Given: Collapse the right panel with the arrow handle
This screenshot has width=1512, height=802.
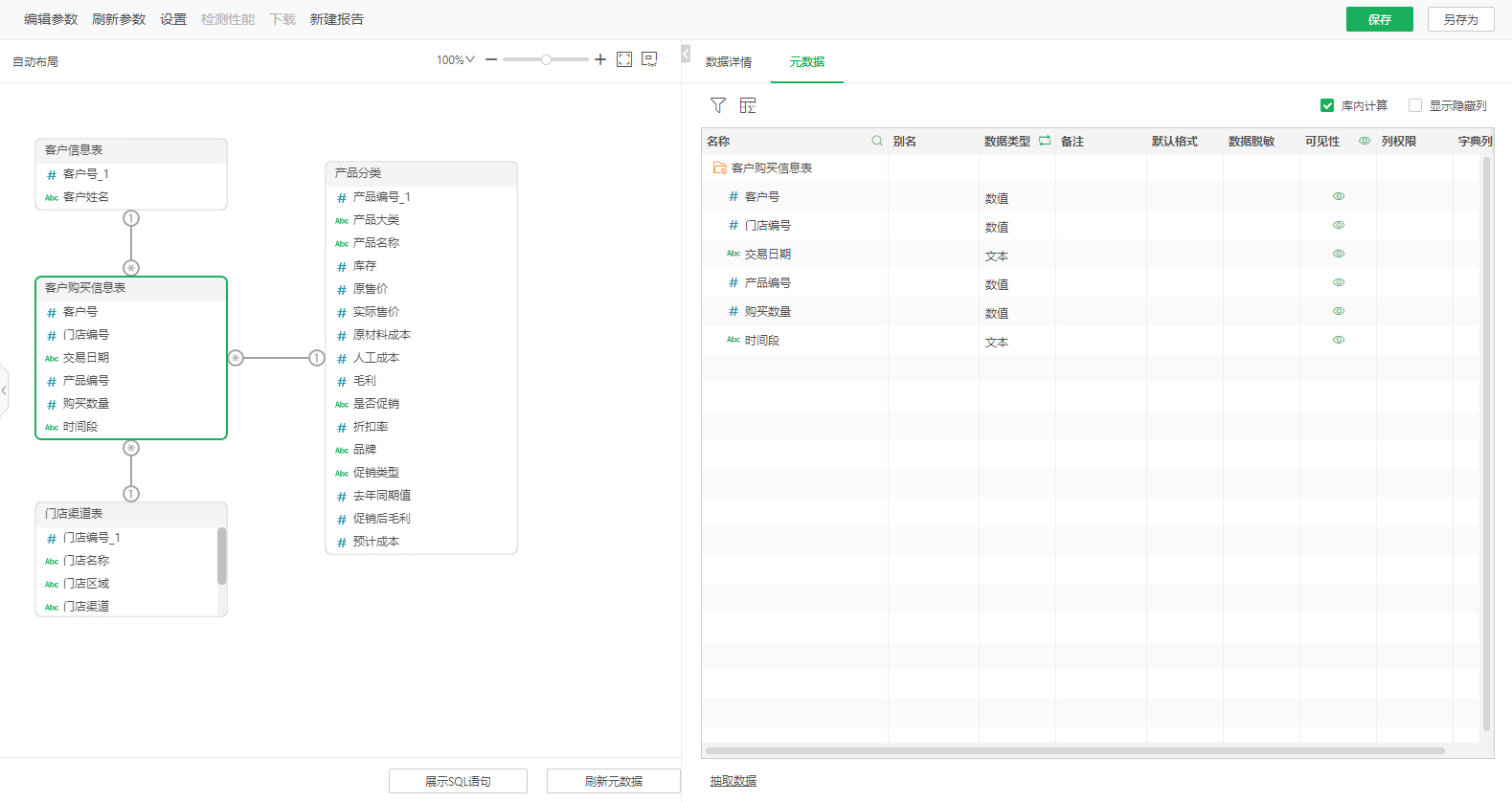Looking at the screenshot, I should point(686,54).
